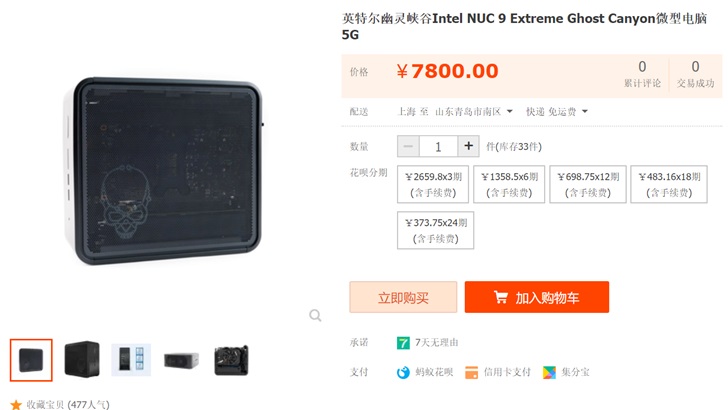
Task: Click the 7-day return promise icon
Action: [403, 343]
